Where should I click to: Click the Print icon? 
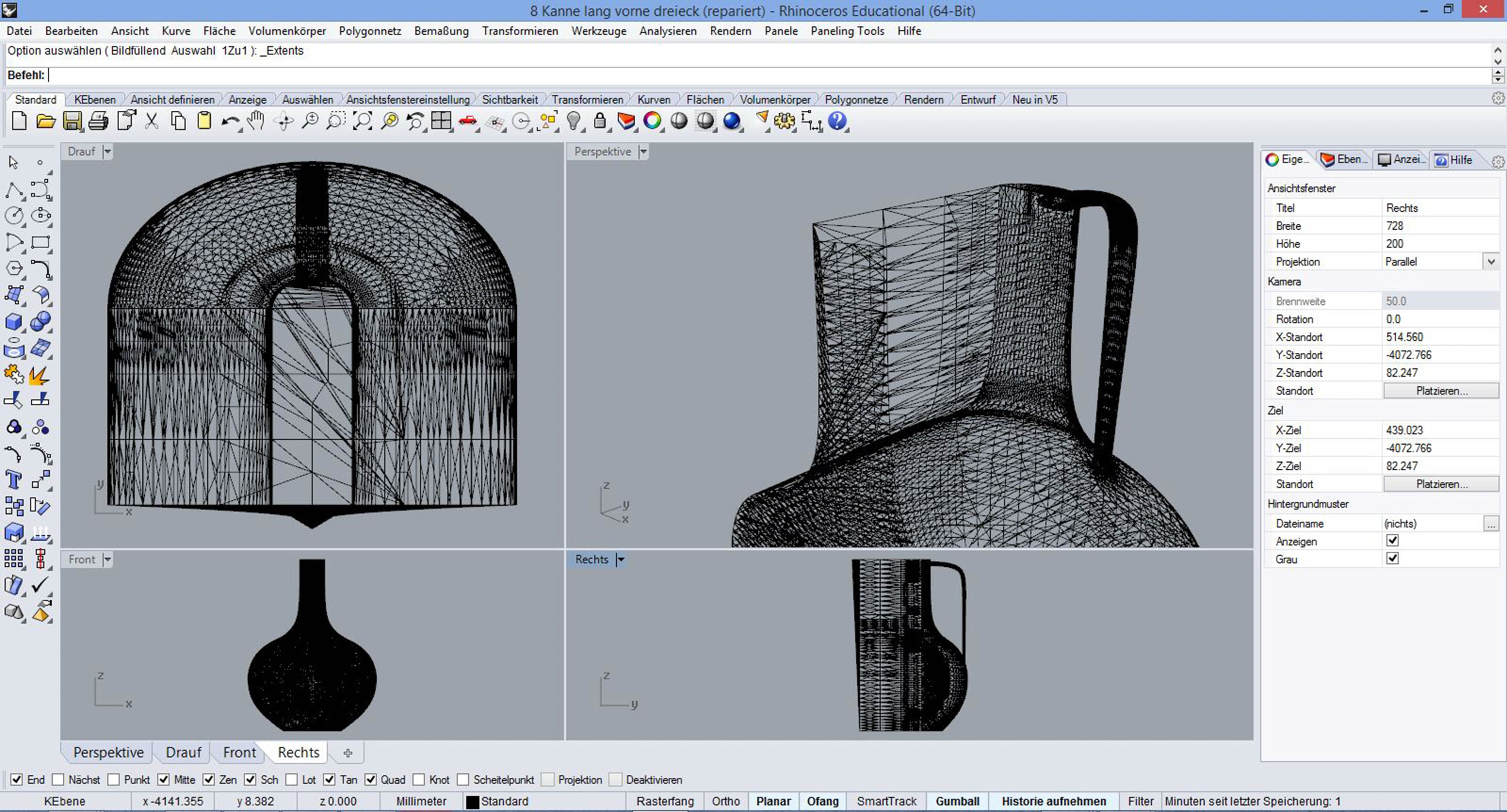[98, 121]
